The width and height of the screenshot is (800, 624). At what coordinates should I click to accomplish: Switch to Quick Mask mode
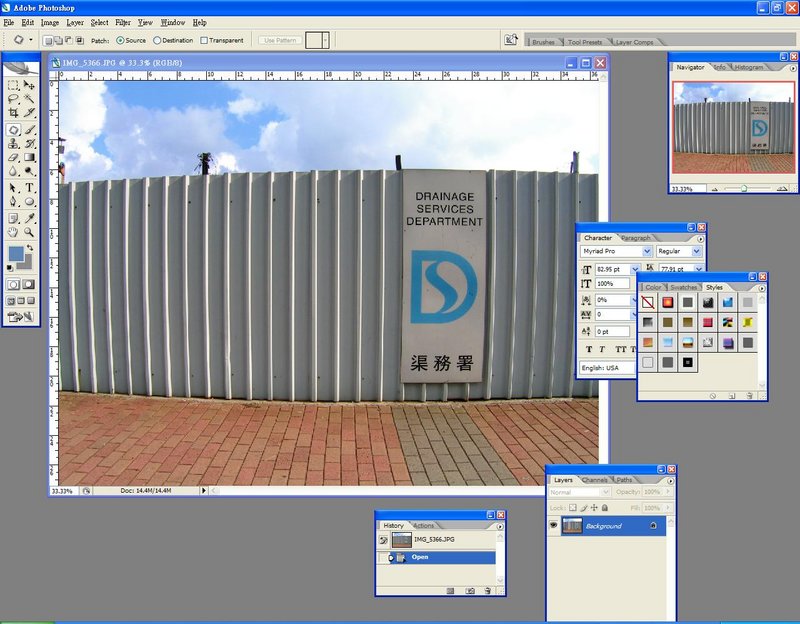click(x=29, y=284)
